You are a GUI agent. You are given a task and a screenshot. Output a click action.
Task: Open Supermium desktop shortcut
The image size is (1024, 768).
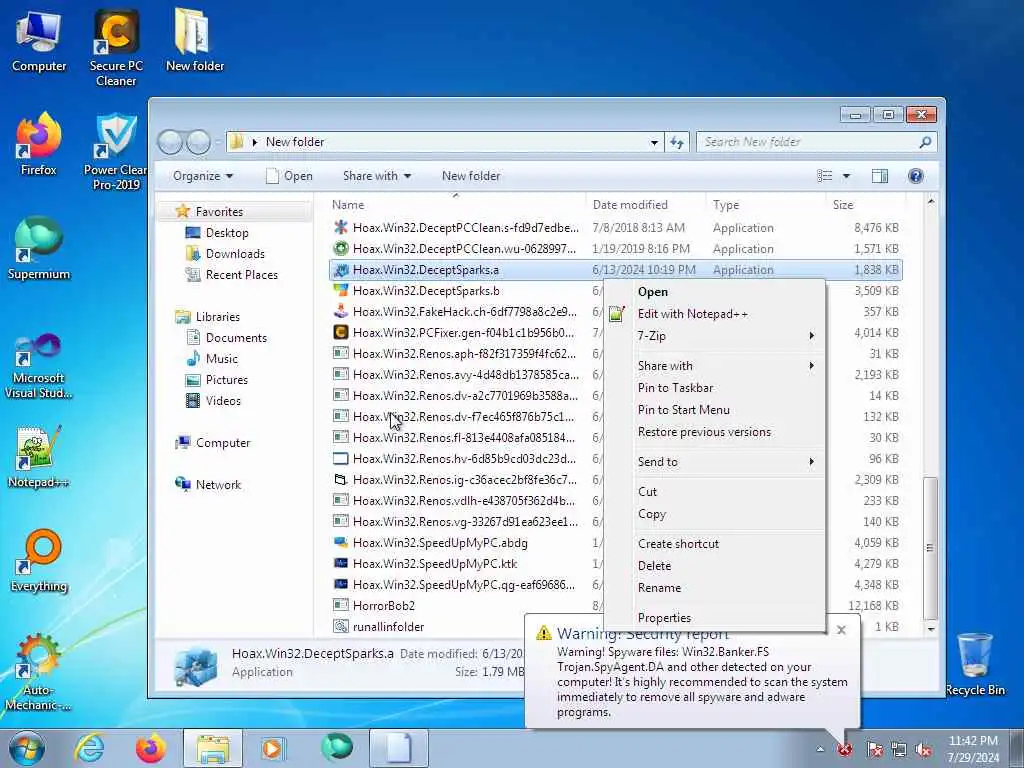(x=39, y=249)
